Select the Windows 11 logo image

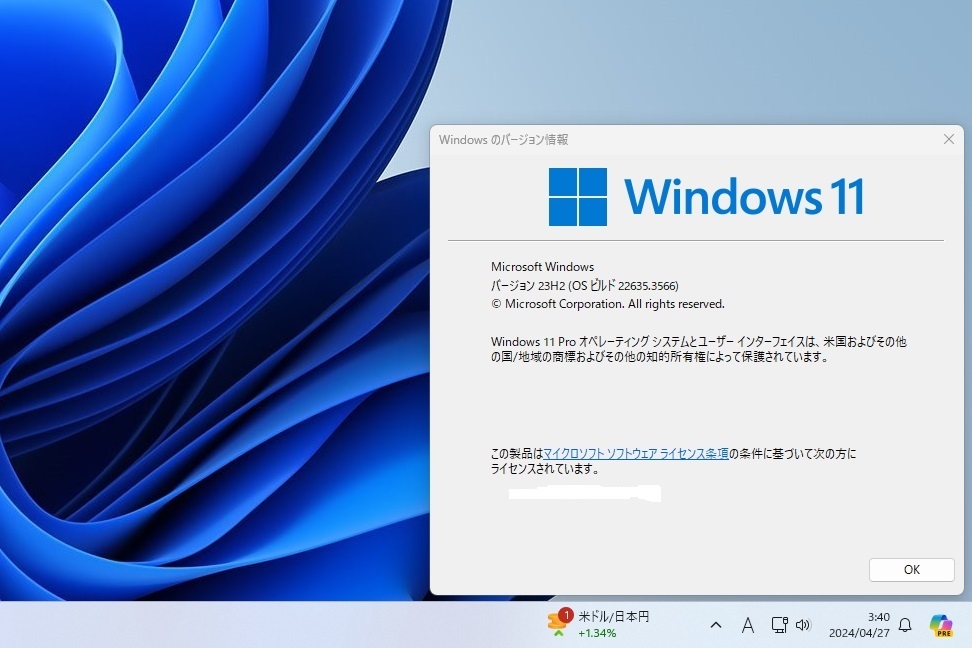[x=706, y=196]
